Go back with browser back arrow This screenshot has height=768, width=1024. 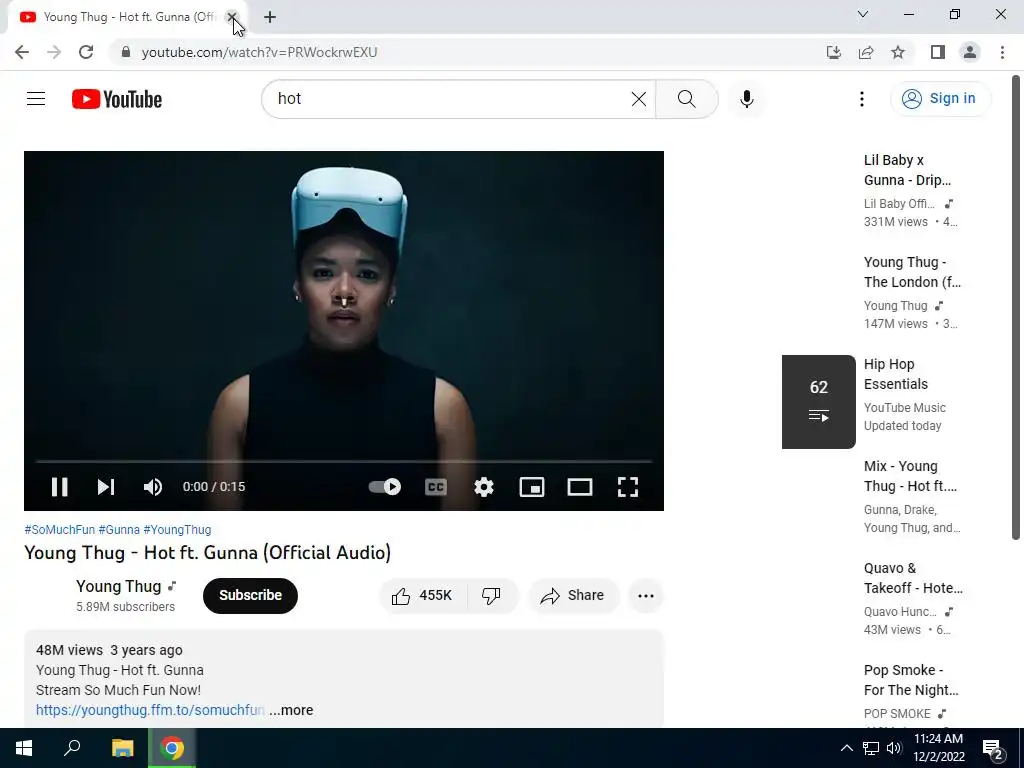point(22,52)
